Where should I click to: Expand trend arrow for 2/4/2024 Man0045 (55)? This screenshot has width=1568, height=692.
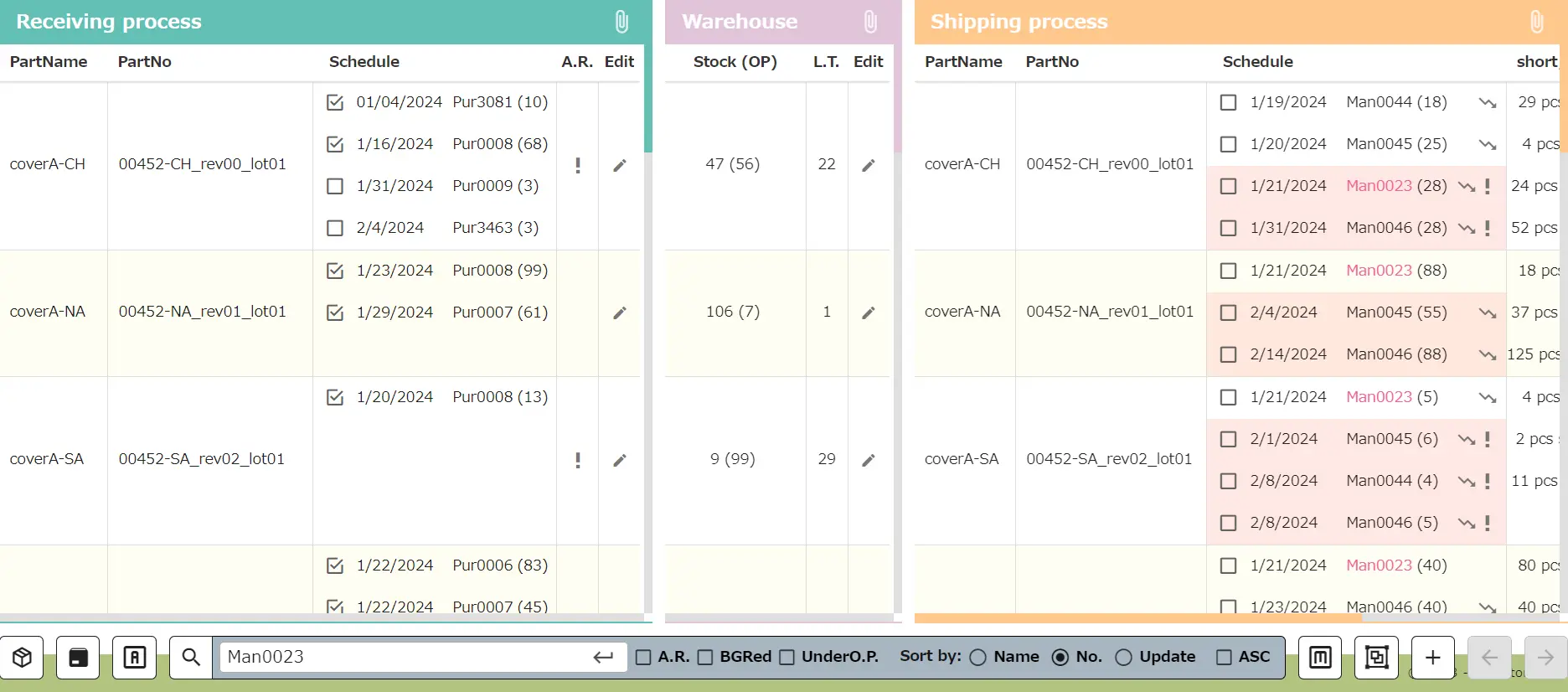(x=1487, y=312)
